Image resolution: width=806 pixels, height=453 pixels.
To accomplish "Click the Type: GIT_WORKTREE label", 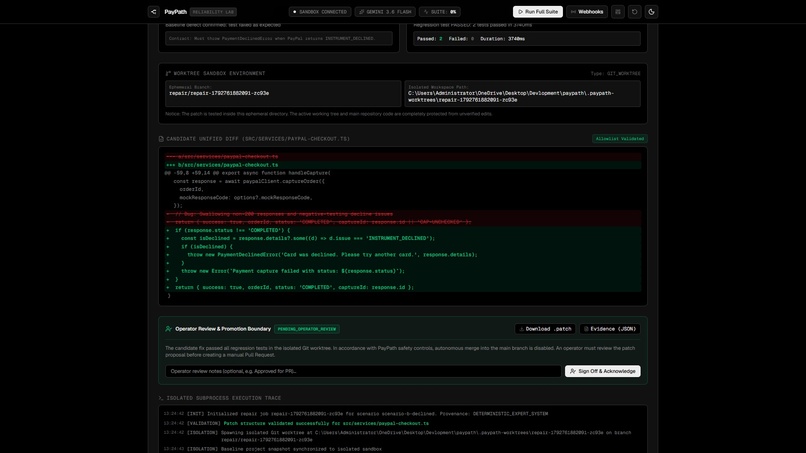I will [615, 74].
